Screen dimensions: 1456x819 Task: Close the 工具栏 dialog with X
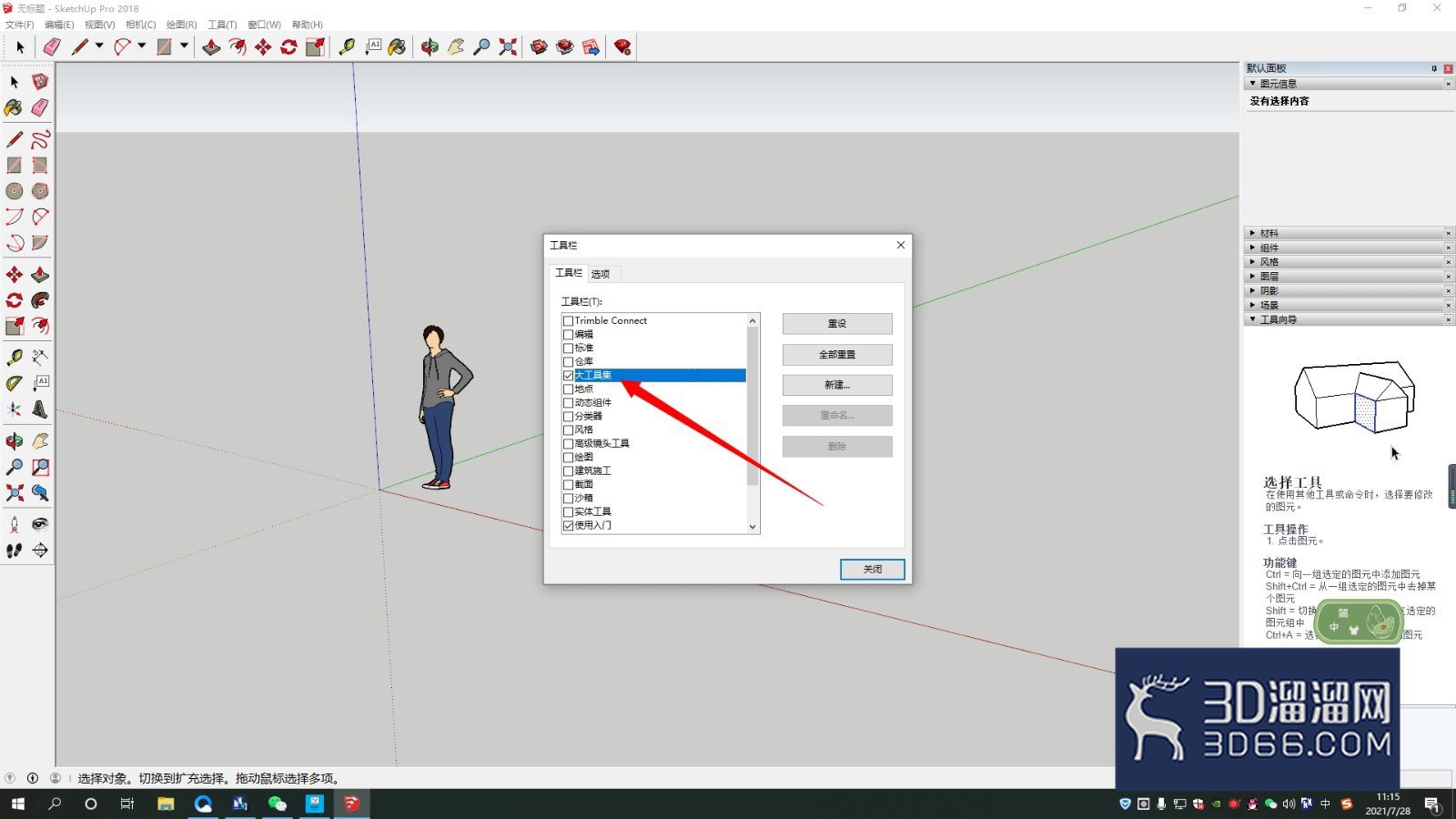(x=900, y=245)
